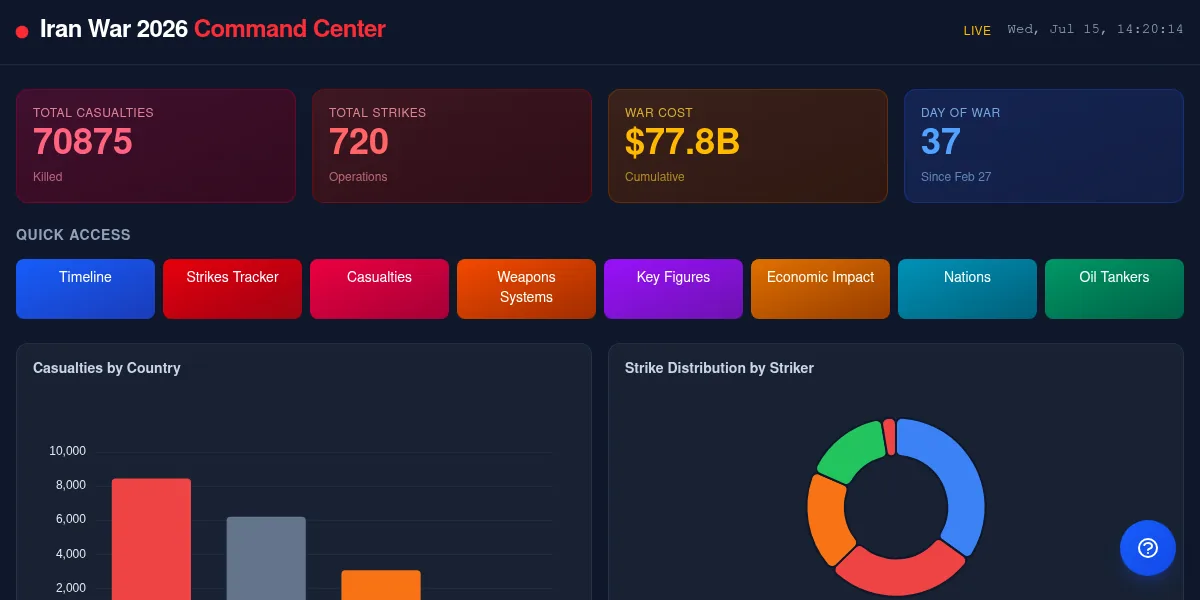Click the Killed caption text
Screen dimensions: 1200x600
(47, 177)
